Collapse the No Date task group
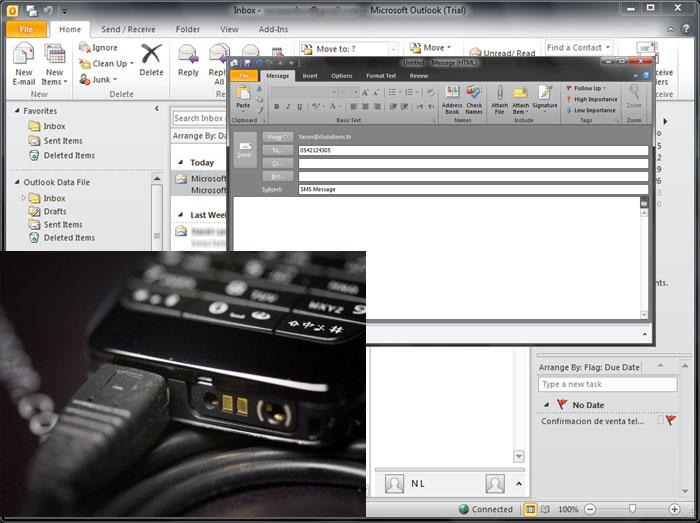 click(547, 405)
